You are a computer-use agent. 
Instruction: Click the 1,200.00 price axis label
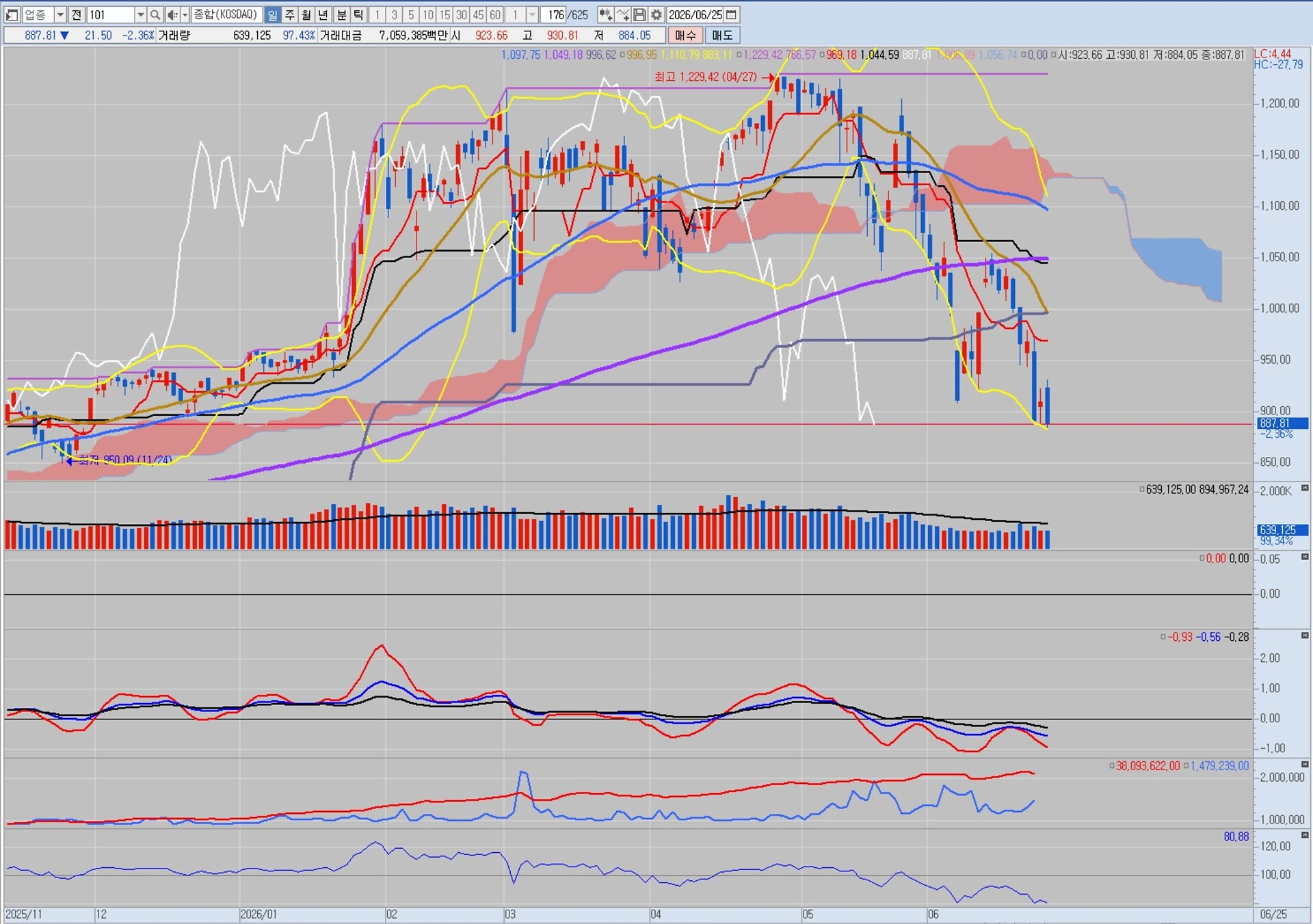pos(1280,103)
